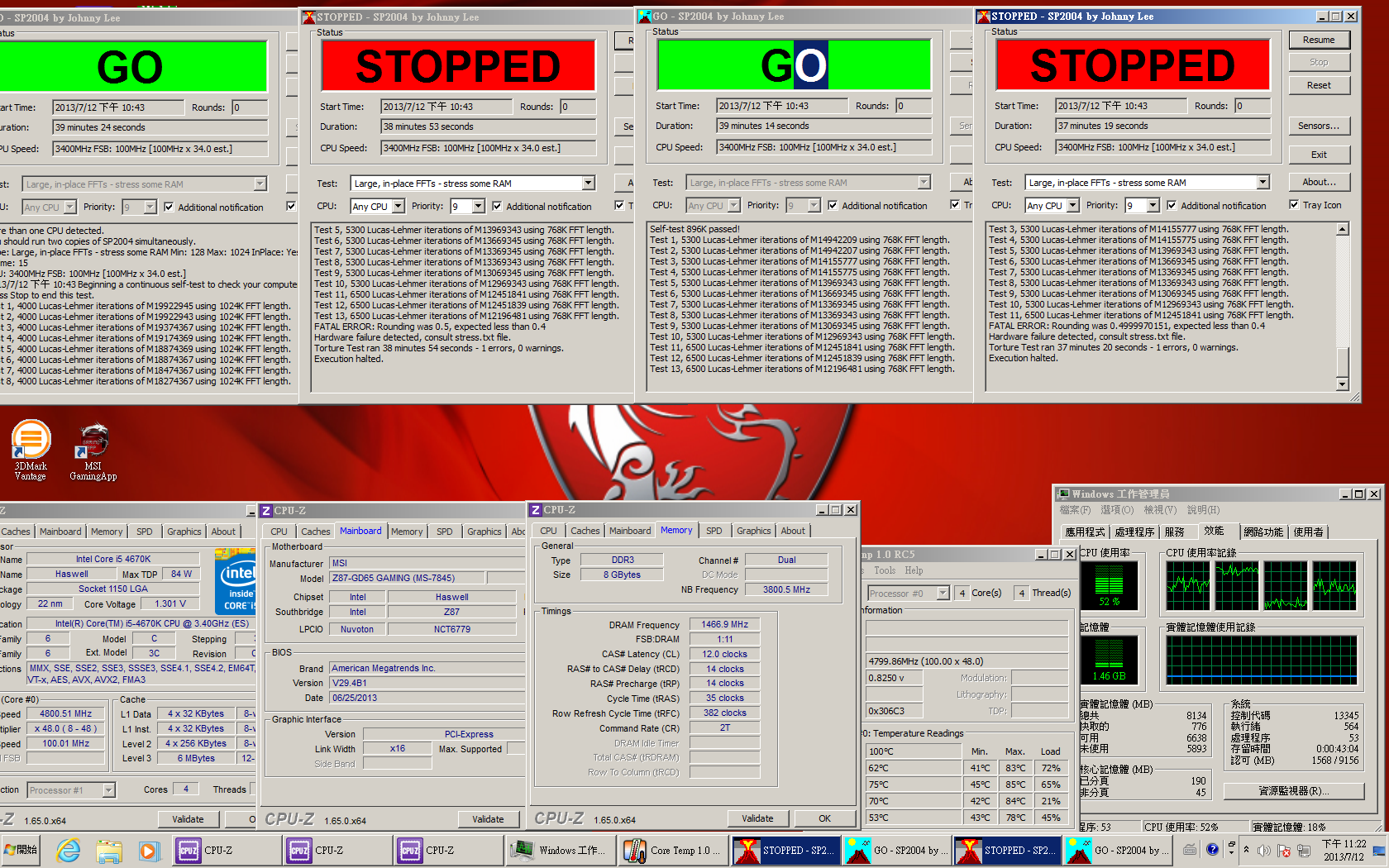The width and height of the screenshot is (1389, 868).
Task: Click the Z title icon of CPU-Z Mainboard window
Action: 266,511
